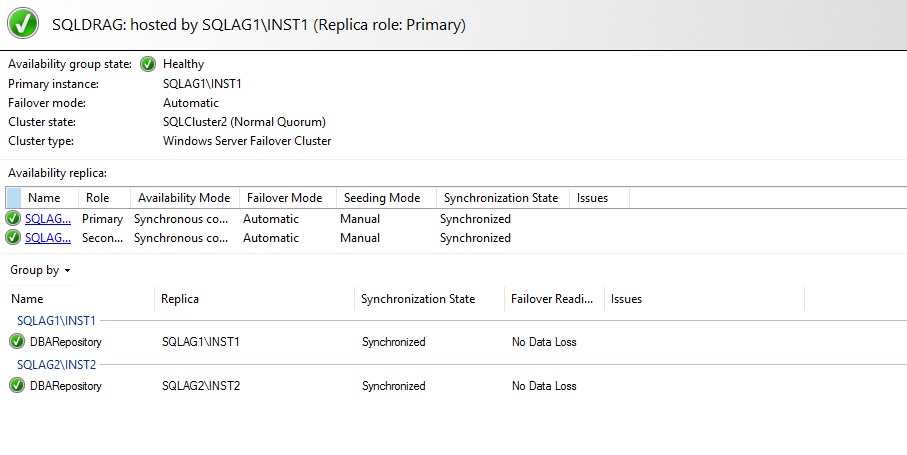907x455 pixels.
Task: Sort replicas by Synchronization State column
Action: (x=500, y=198)
